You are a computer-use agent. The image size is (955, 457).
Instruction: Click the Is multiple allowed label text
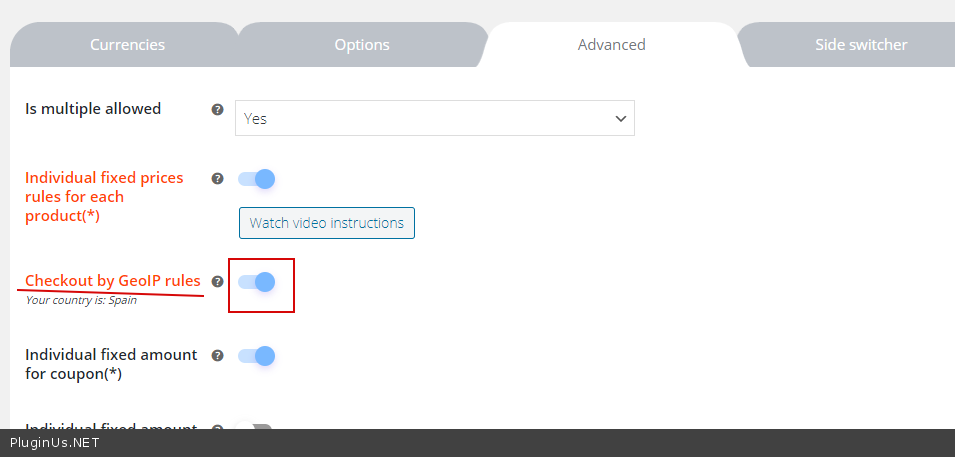(x=93, y=109)
